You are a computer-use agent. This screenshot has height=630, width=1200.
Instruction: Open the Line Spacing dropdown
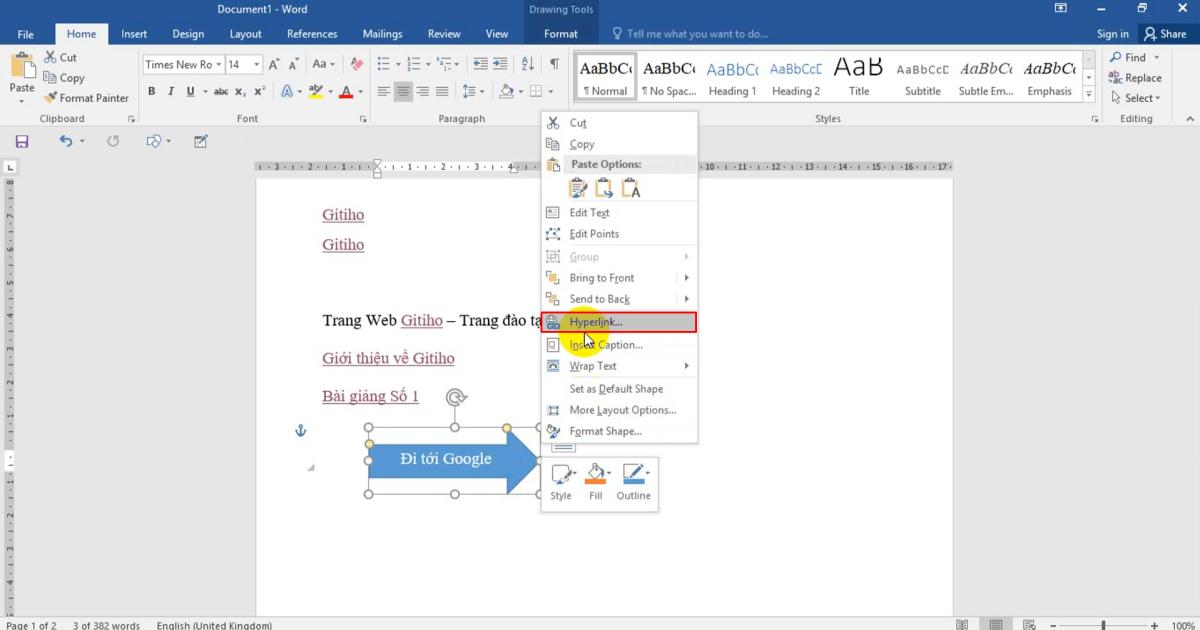[x=472, y=91]
